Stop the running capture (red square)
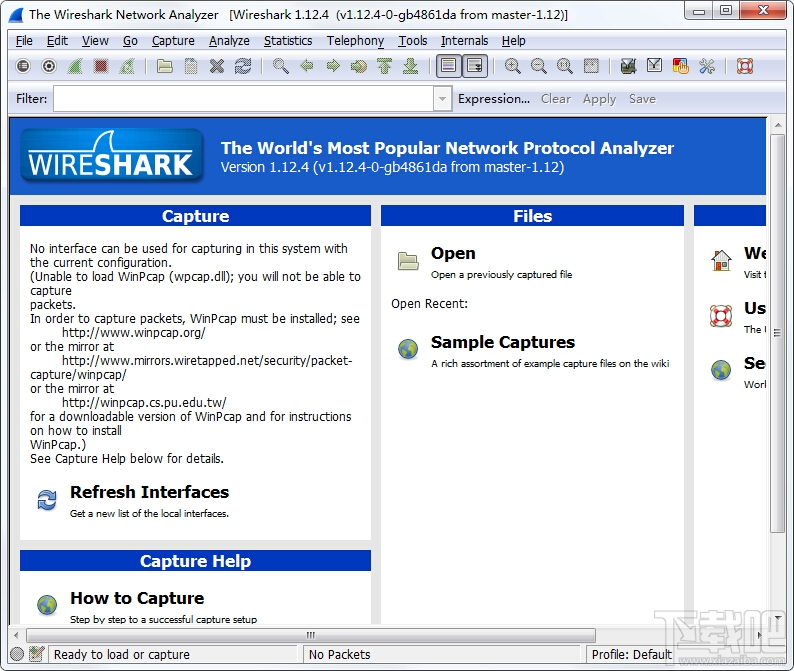Screen dimensions: 794x671 101,66
